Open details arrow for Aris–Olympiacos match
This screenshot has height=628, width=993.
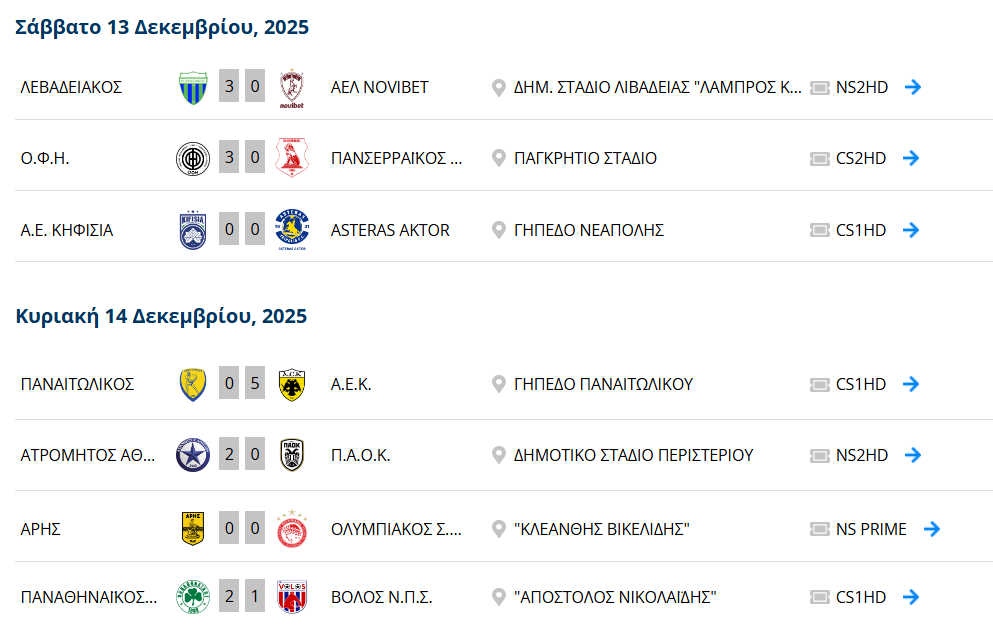point(932,529)
